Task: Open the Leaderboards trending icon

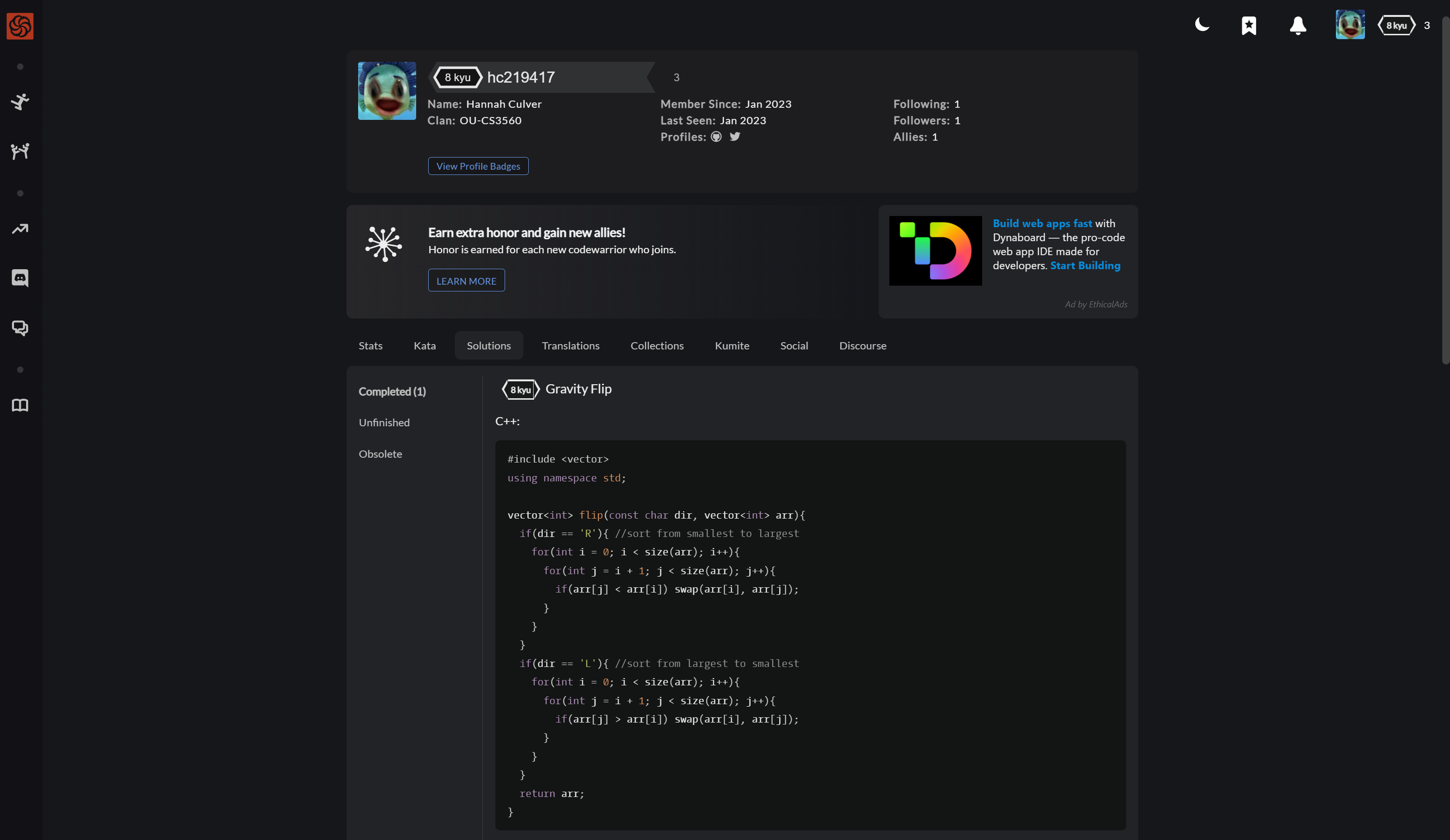Action: pos(20,229)
